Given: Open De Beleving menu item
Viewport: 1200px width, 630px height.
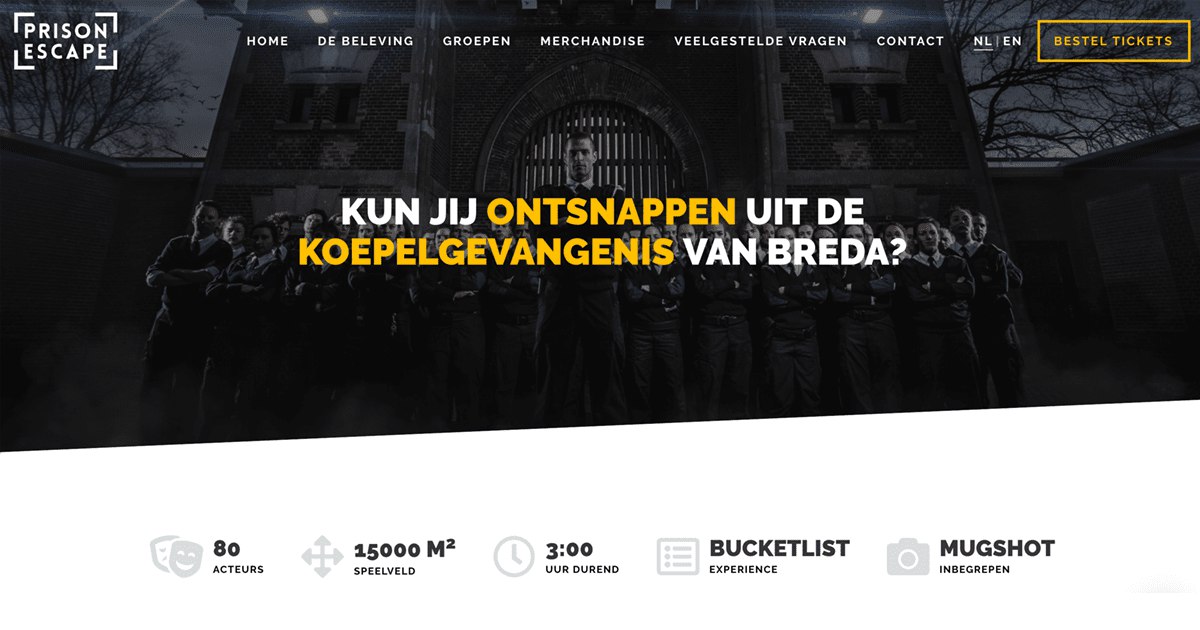Looking at the screenshot, I should [365, 41].
